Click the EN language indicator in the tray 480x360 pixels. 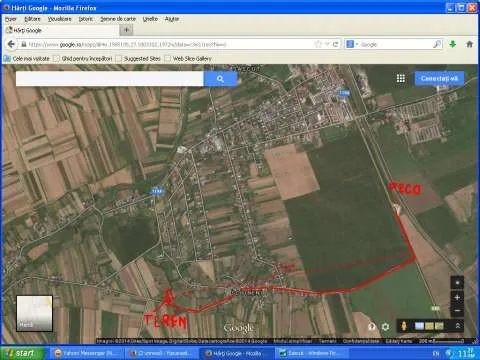pyautogui.click(x=436, y=353)
